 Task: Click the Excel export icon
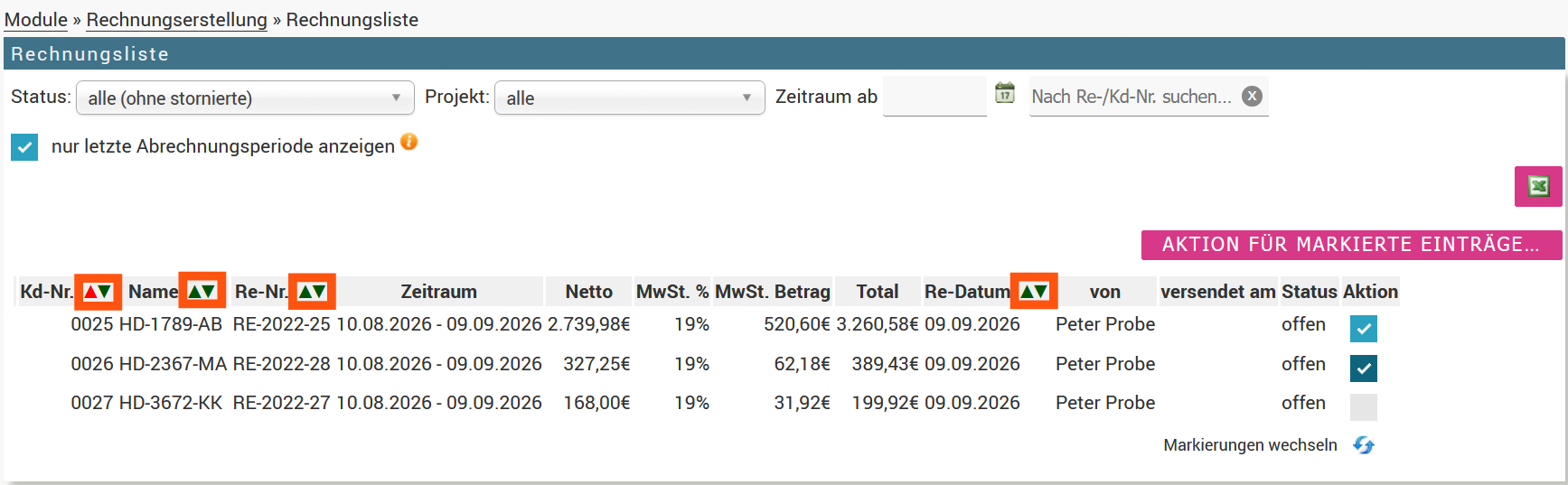tap(1538, 186)
